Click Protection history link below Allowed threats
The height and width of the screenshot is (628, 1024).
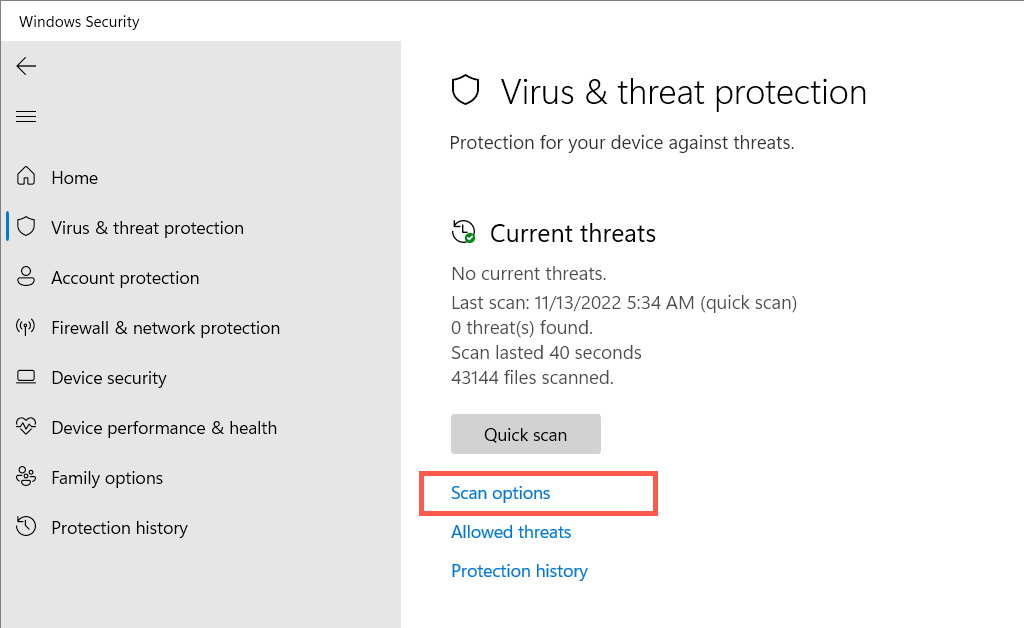pos(519,571)
